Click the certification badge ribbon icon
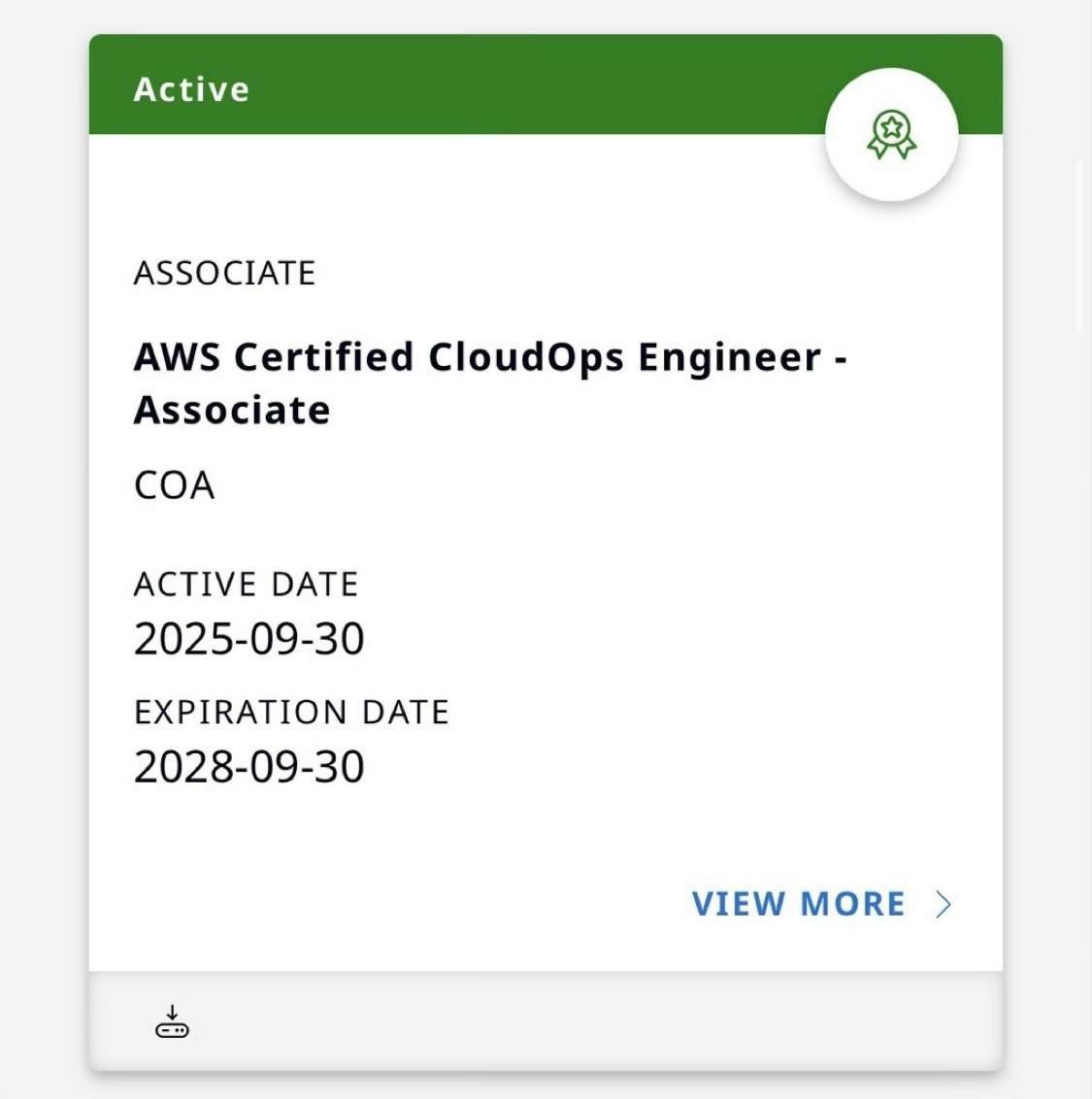This screenshot has height=1099, width=1092. click(x=891, y=135)
